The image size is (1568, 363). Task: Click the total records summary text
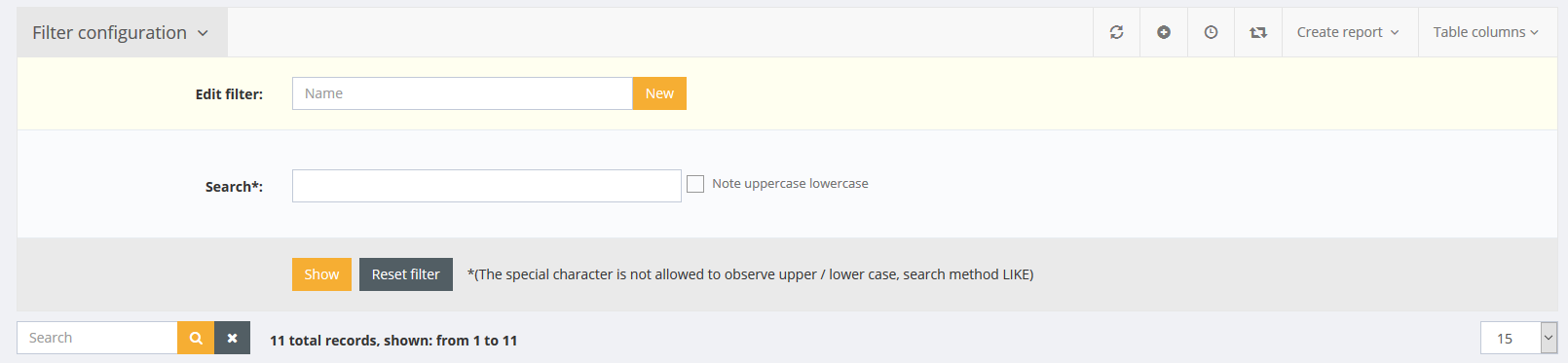(x=393, y=341)
